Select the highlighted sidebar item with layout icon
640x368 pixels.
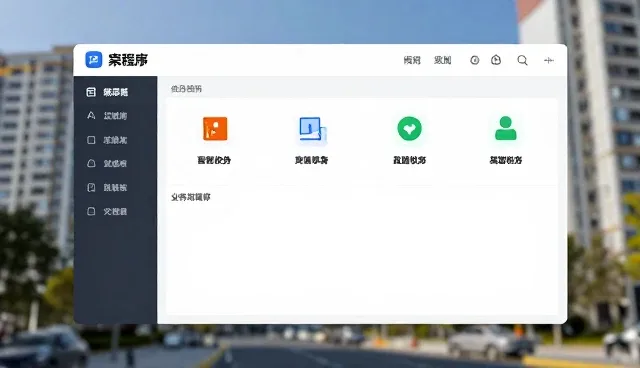[x=116, y=92]
